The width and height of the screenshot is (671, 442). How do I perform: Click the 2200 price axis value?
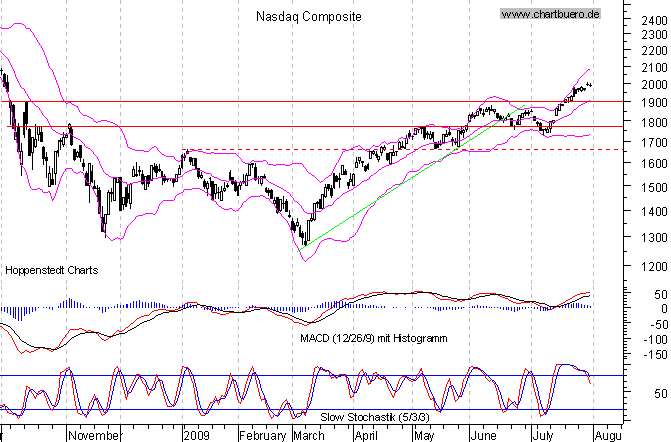tap(655, 51)
